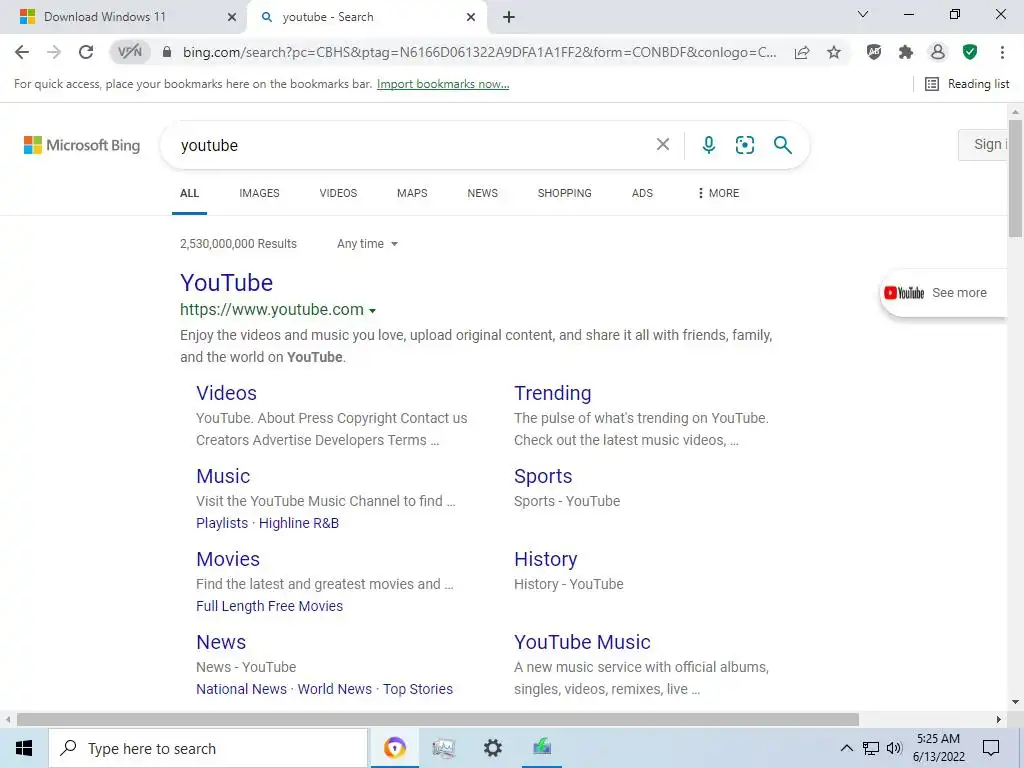Expand the MORE search categories menu
Viewport: 1024px width, 768px height.
point(718,193)
